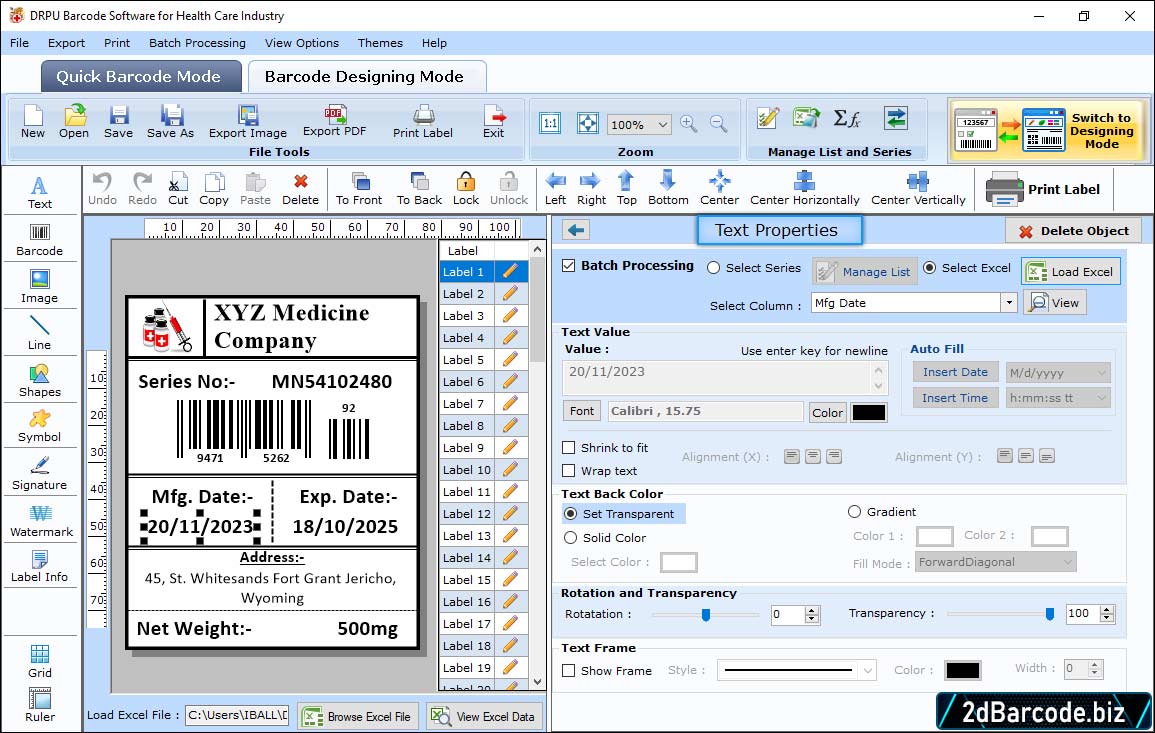Screen dimensions: 1155x733
Task: Create a New label file
Action: (33, 122)
